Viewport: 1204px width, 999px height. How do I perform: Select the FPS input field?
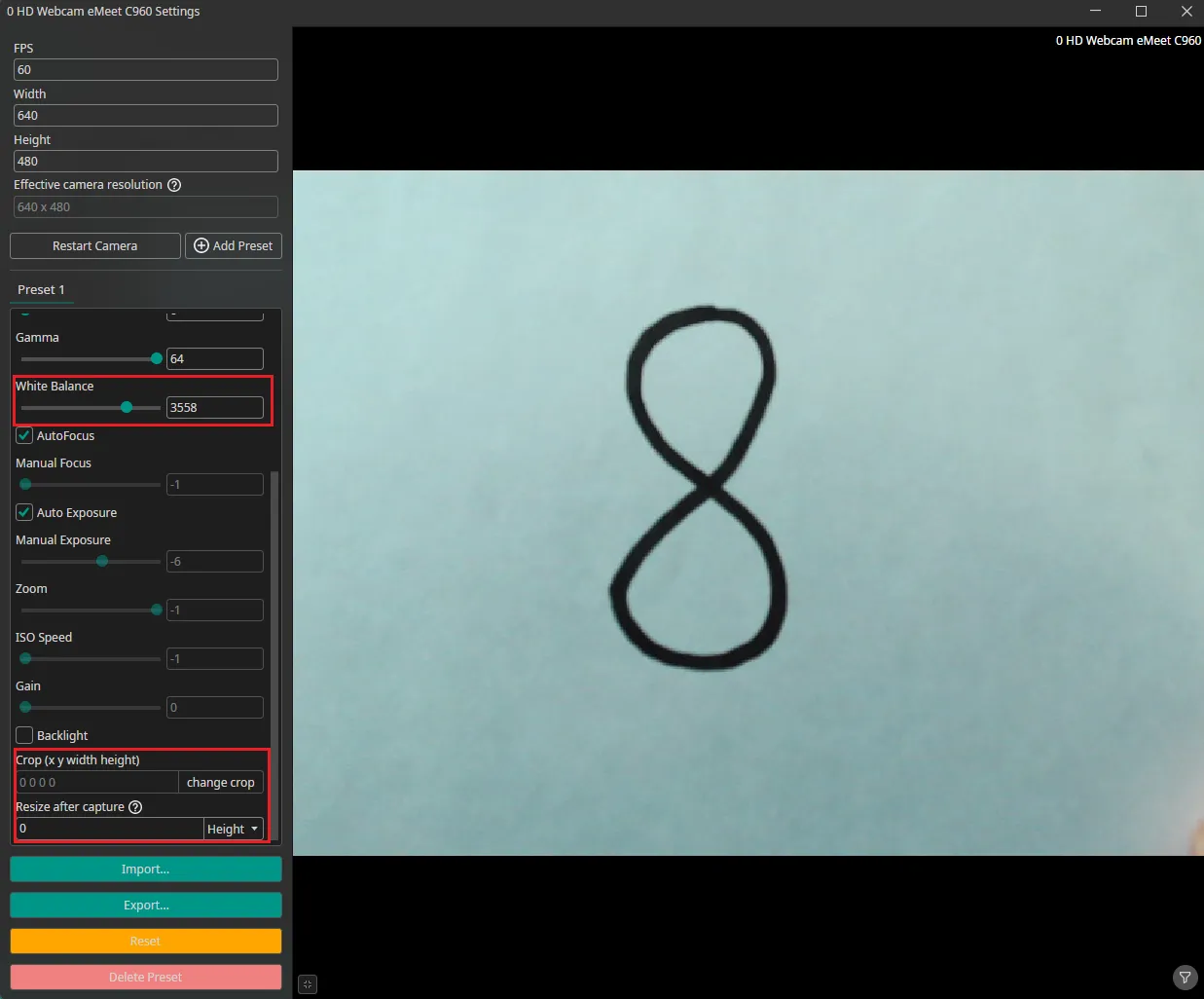[x=144, y=69]
